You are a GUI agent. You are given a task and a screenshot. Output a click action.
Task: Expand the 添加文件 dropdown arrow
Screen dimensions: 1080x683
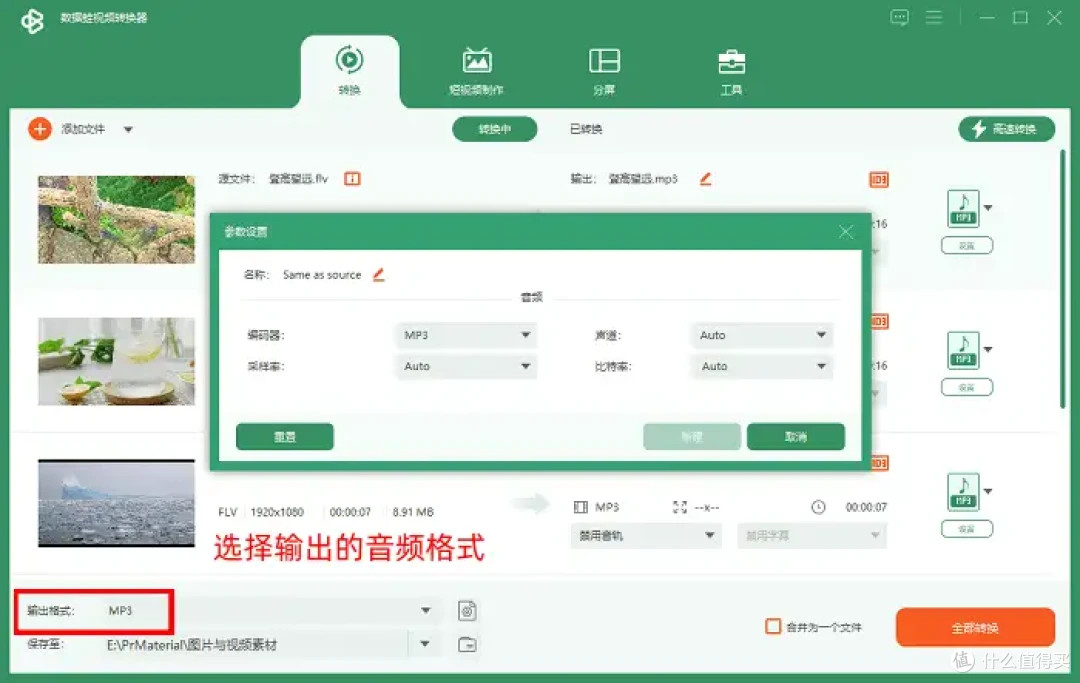point(128,129)
